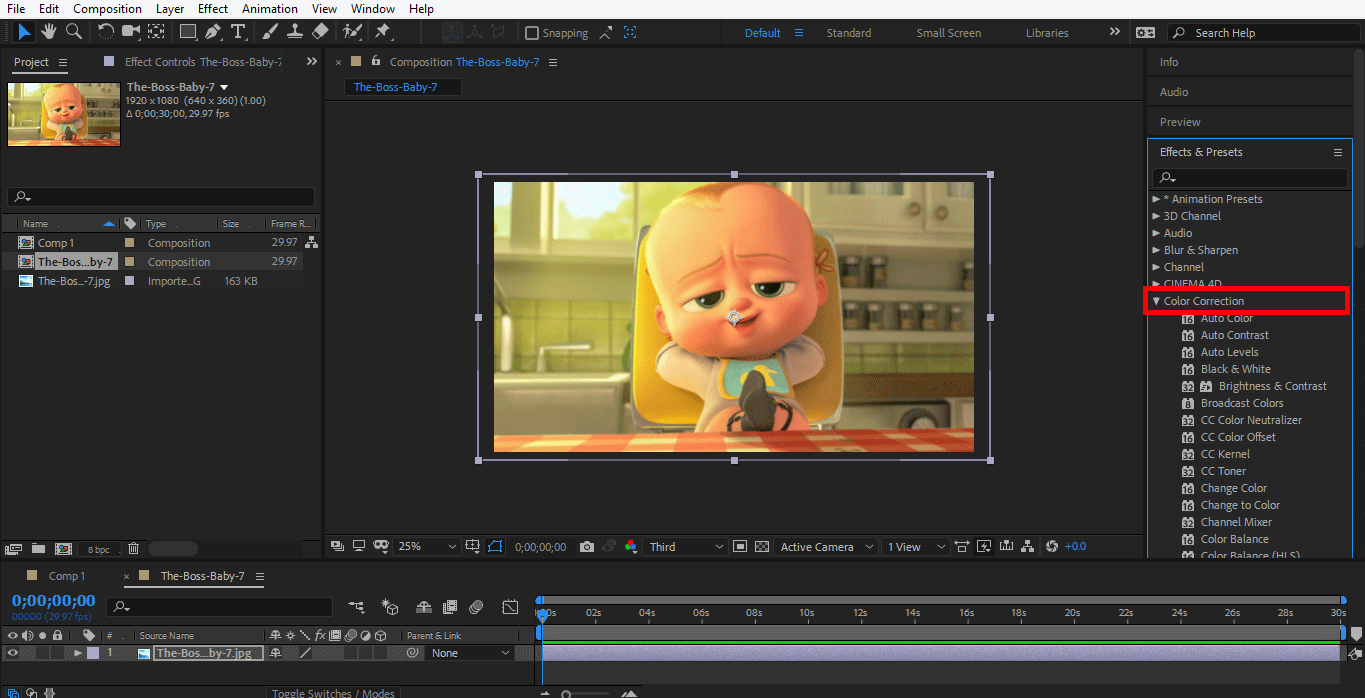Open the channel and color management settings swatch
The image size is (1365, 698).
[x=631, y=546]
